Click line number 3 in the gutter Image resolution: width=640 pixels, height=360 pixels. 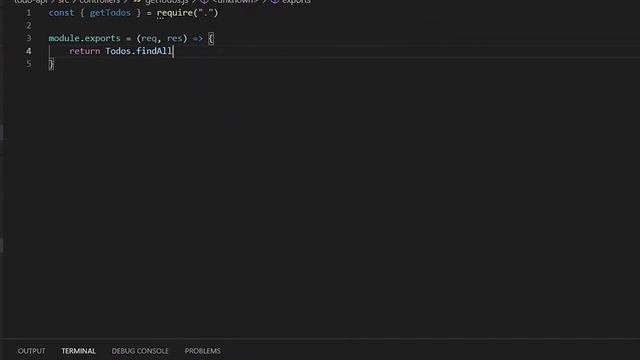pyautogui.click(x=29, y=38)
